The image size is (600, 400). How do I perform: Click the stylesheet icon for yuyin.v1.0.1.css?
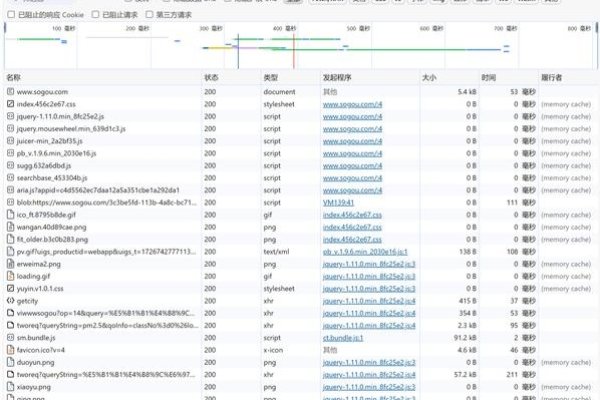tap(10, 288)
